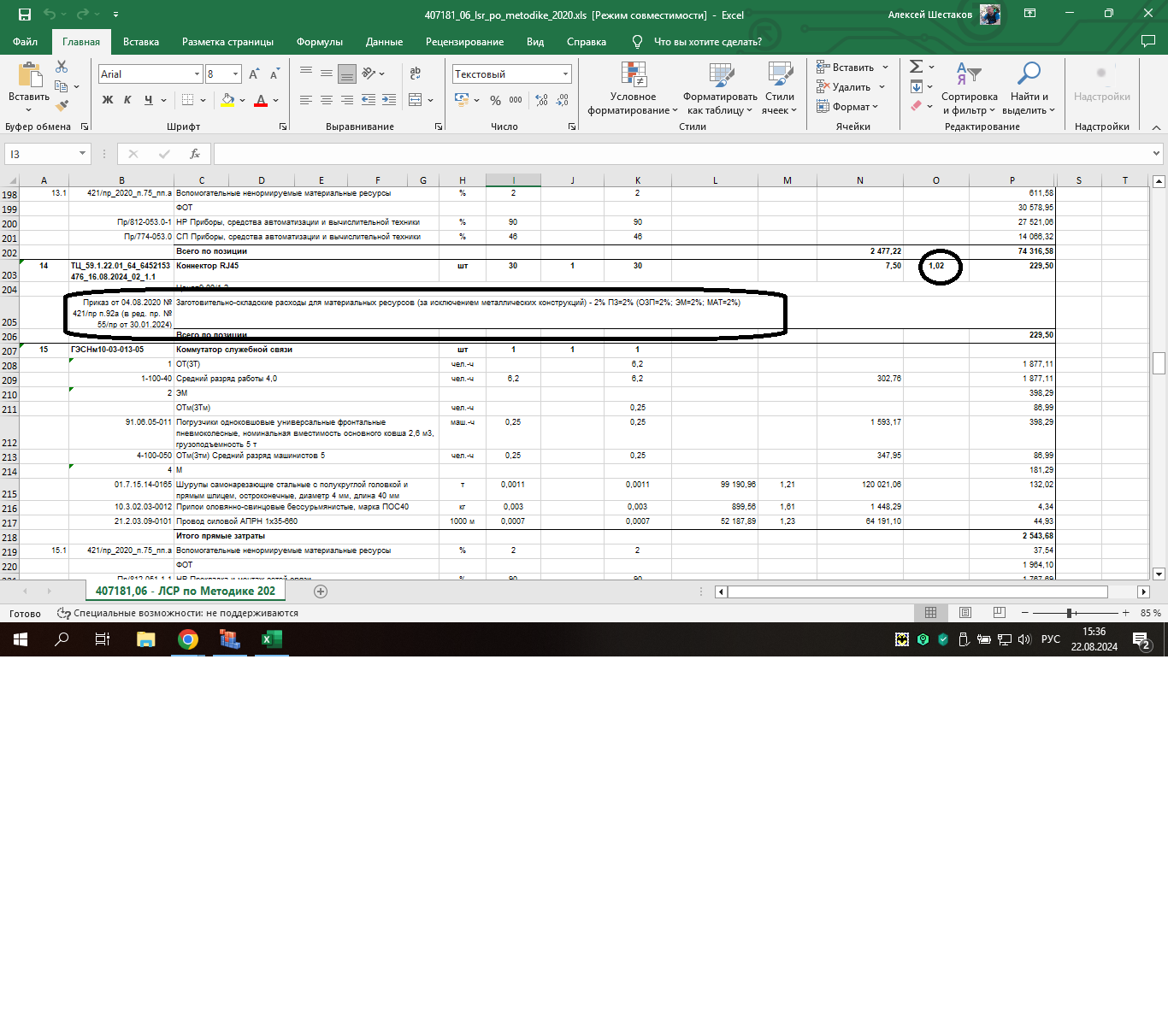Switch to the Вставка tab
This screenshot has width=1168, height=1036.
click(x=141, y=42)
